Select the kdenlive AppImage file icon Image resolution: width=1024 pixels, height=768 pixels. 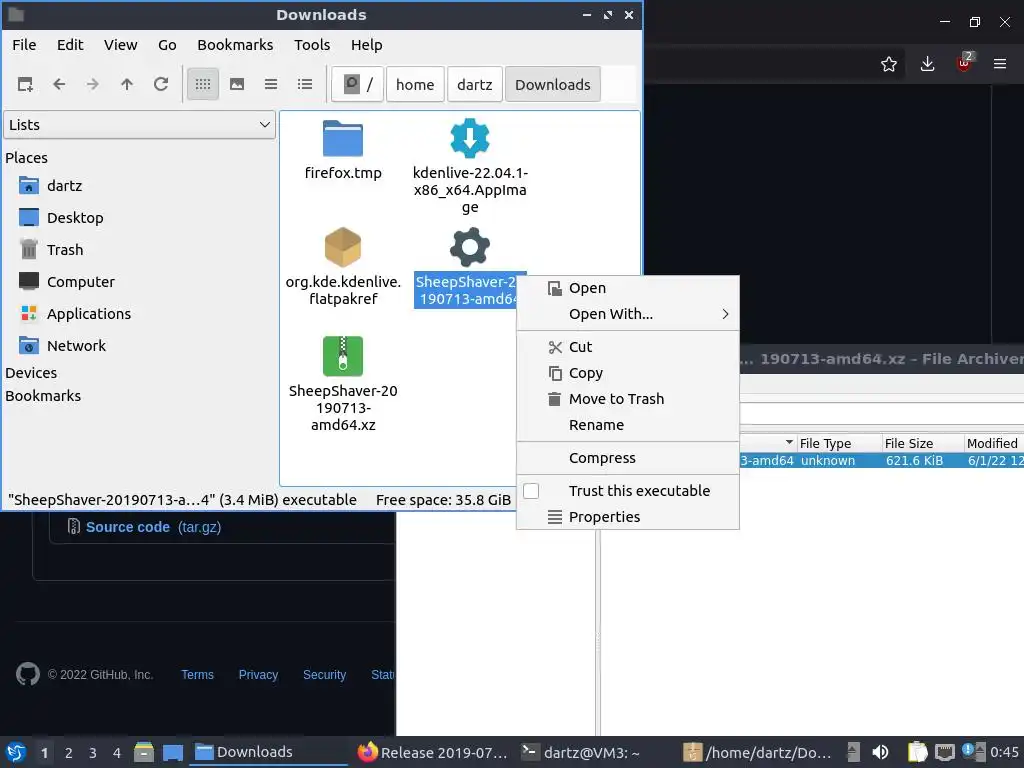pyautogui.click(x=470, y=138)
